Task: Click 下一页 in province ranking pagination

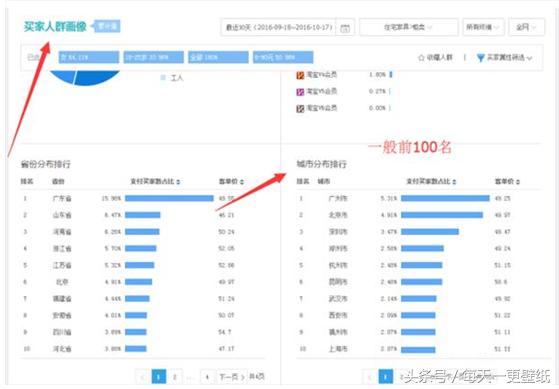Action: tap(232, 377)
